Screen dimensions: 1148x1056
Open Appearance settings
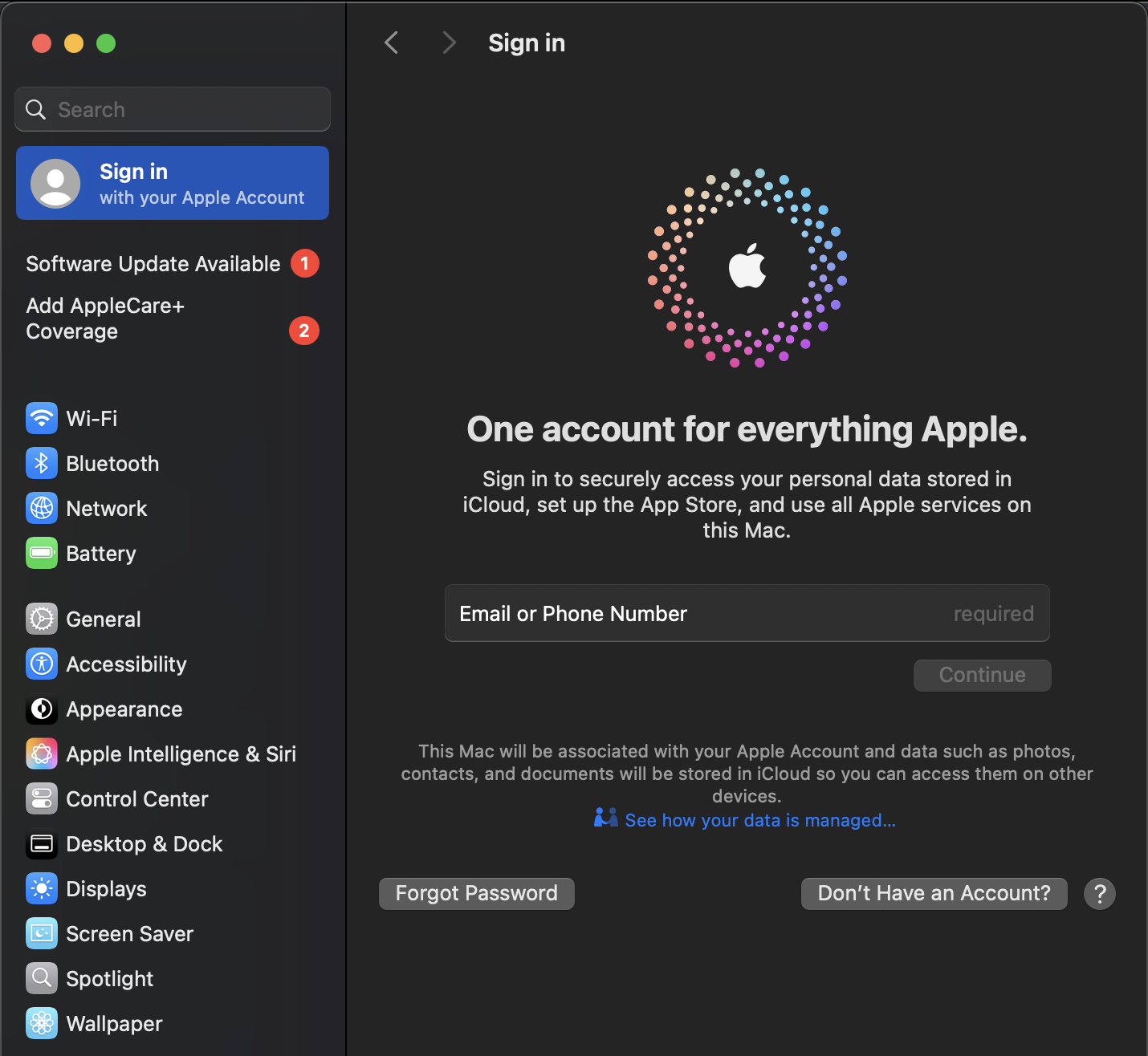click(x=123, y=709)
